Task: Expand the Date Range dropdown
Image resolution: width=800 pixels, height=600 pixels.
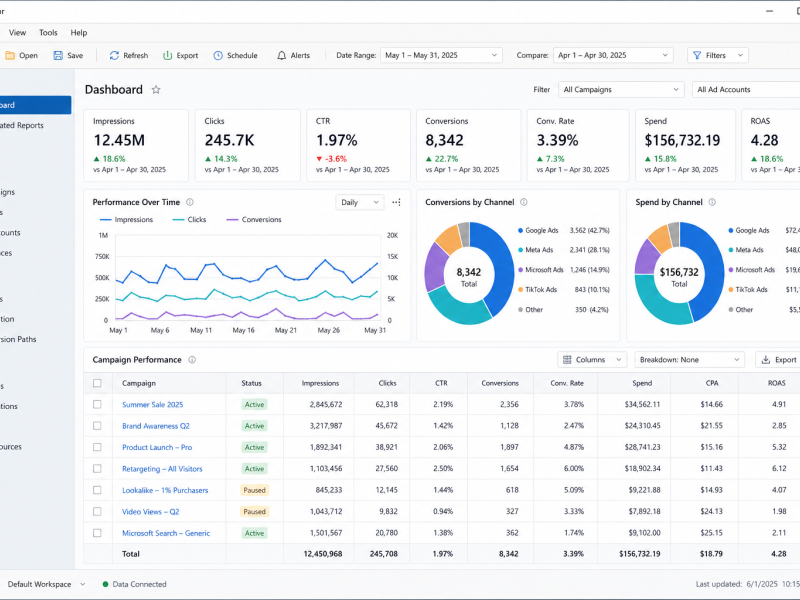Action: [x=441, y=55]
